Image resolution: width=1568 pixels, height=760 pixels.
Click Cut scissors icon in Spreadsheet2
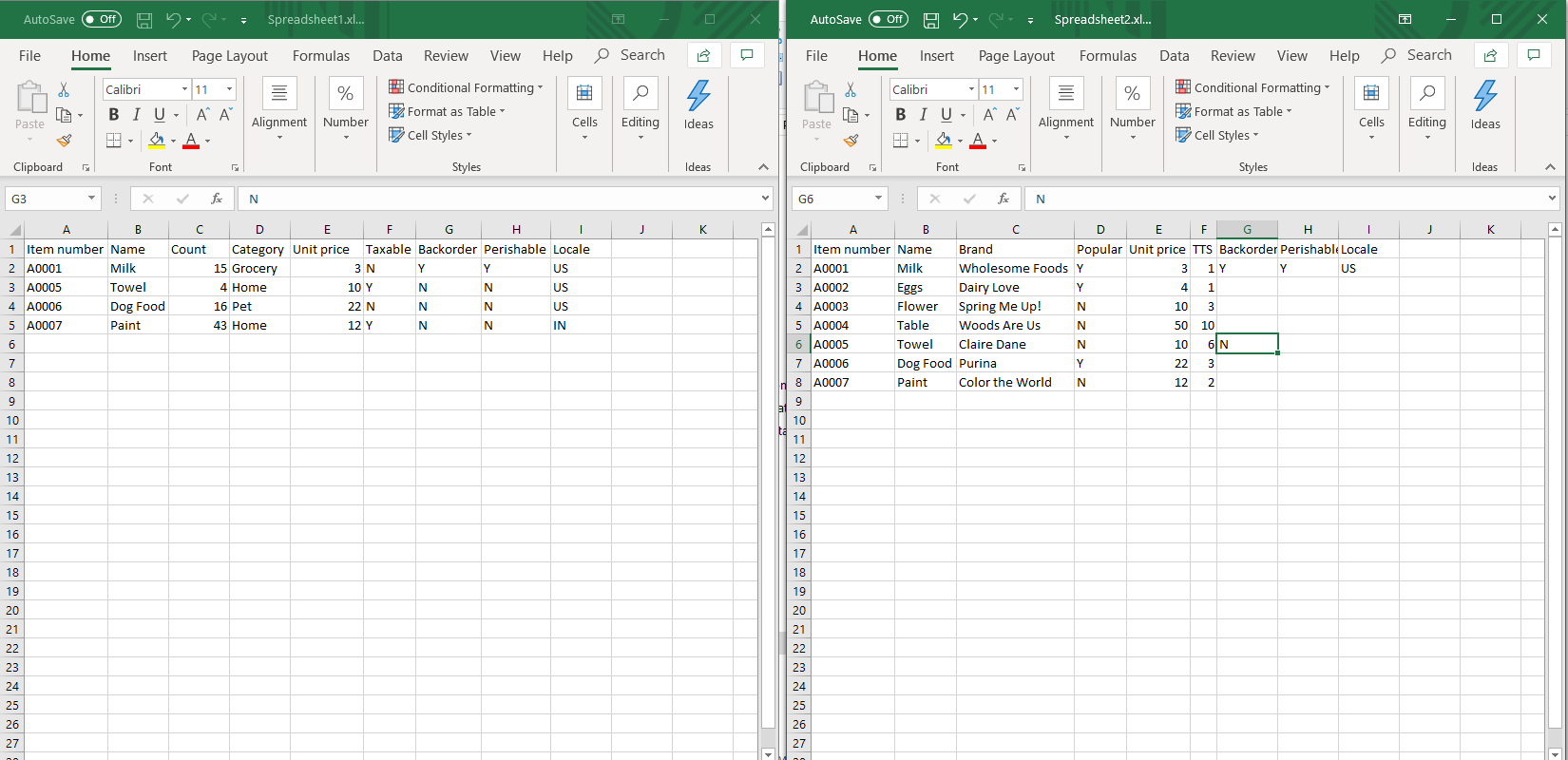(851, 89)
